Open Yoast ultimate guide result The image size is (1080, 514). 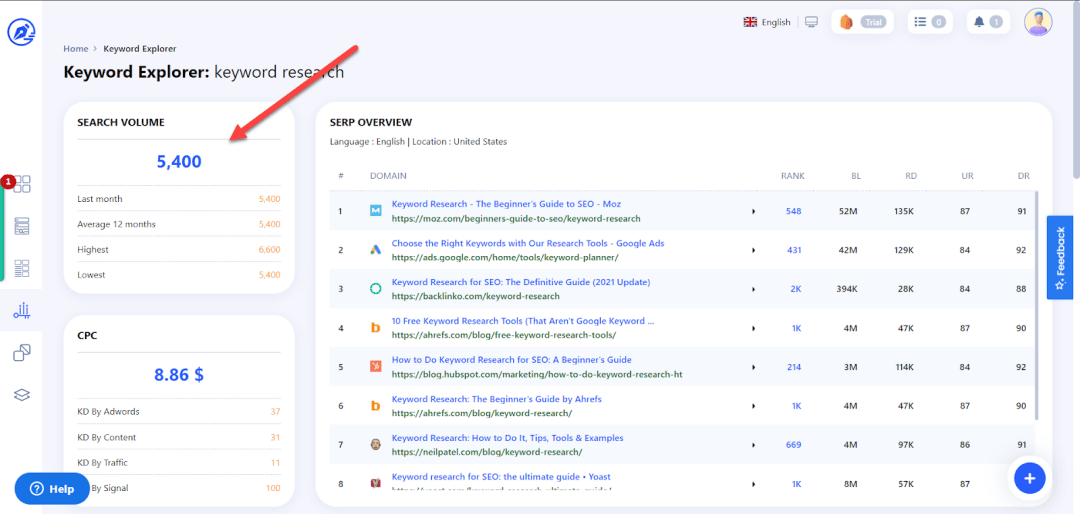pyautogui.click(x=501, y=477)
